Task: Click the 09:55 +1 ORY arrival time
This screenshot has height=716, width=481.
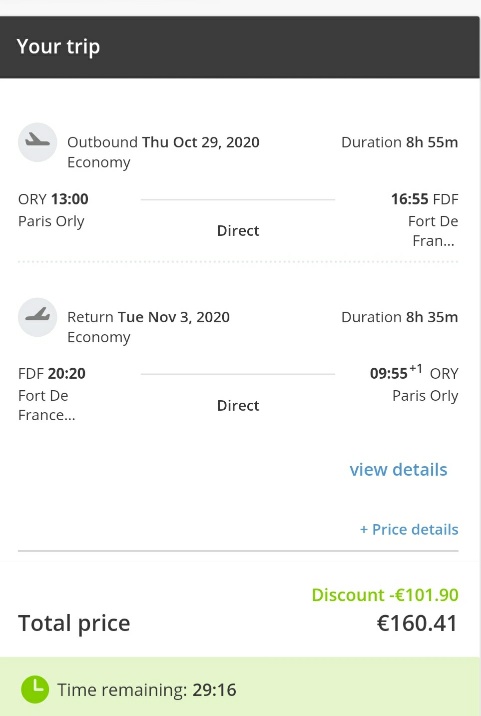Action: (x=414, y=373)
